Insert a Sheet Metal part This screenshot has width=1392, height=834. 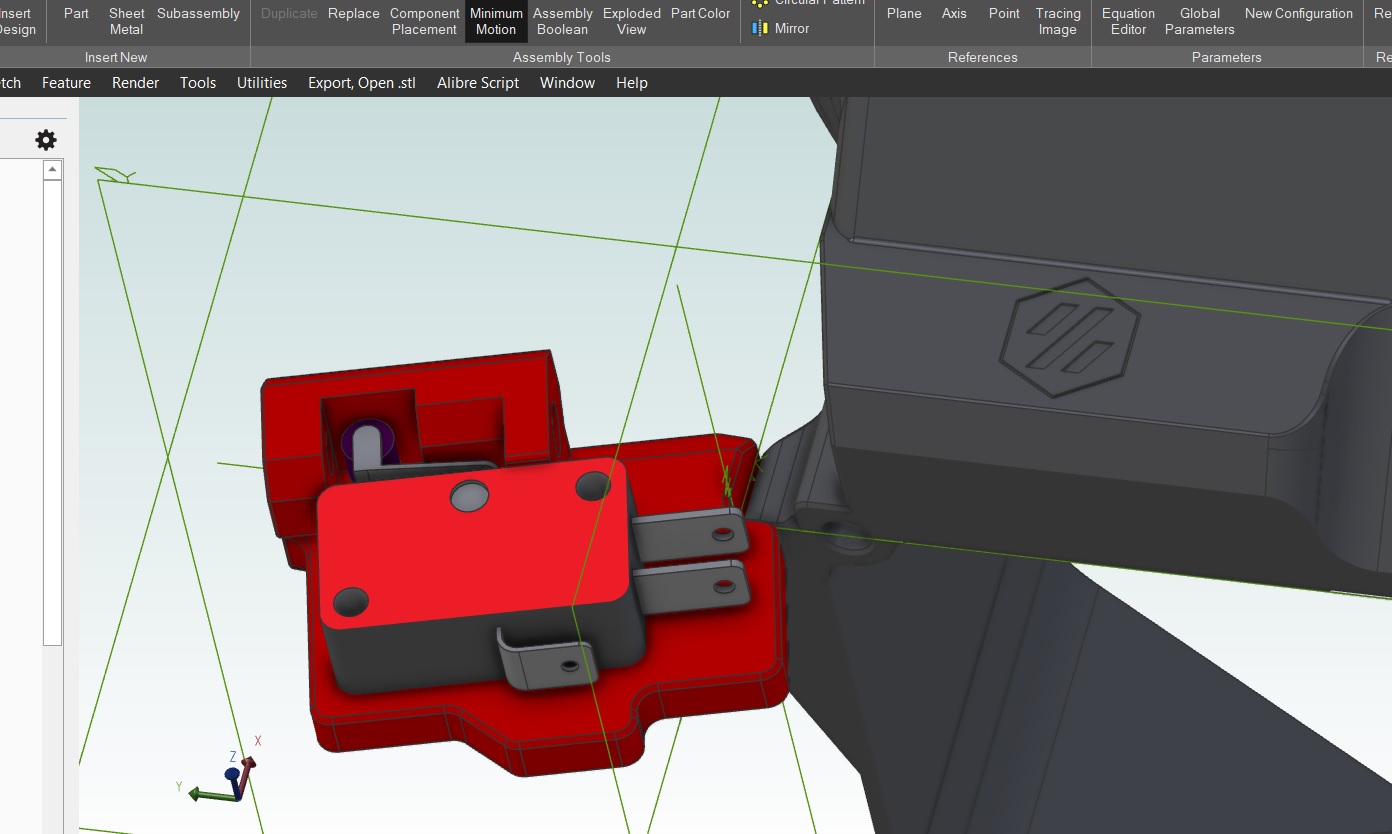(126, 21)
